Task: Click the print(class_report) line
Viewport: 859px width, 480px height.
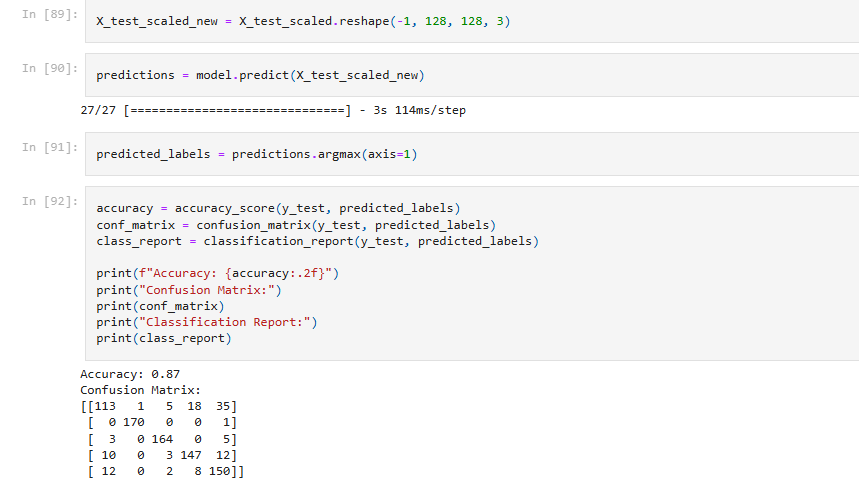Action: point(164,338)
